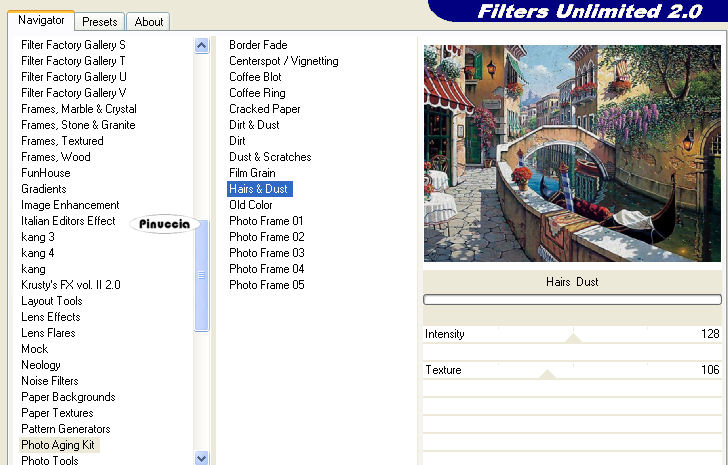Open the Presets tab
Screen dimensions: 728x465
(x=99, y=22)
